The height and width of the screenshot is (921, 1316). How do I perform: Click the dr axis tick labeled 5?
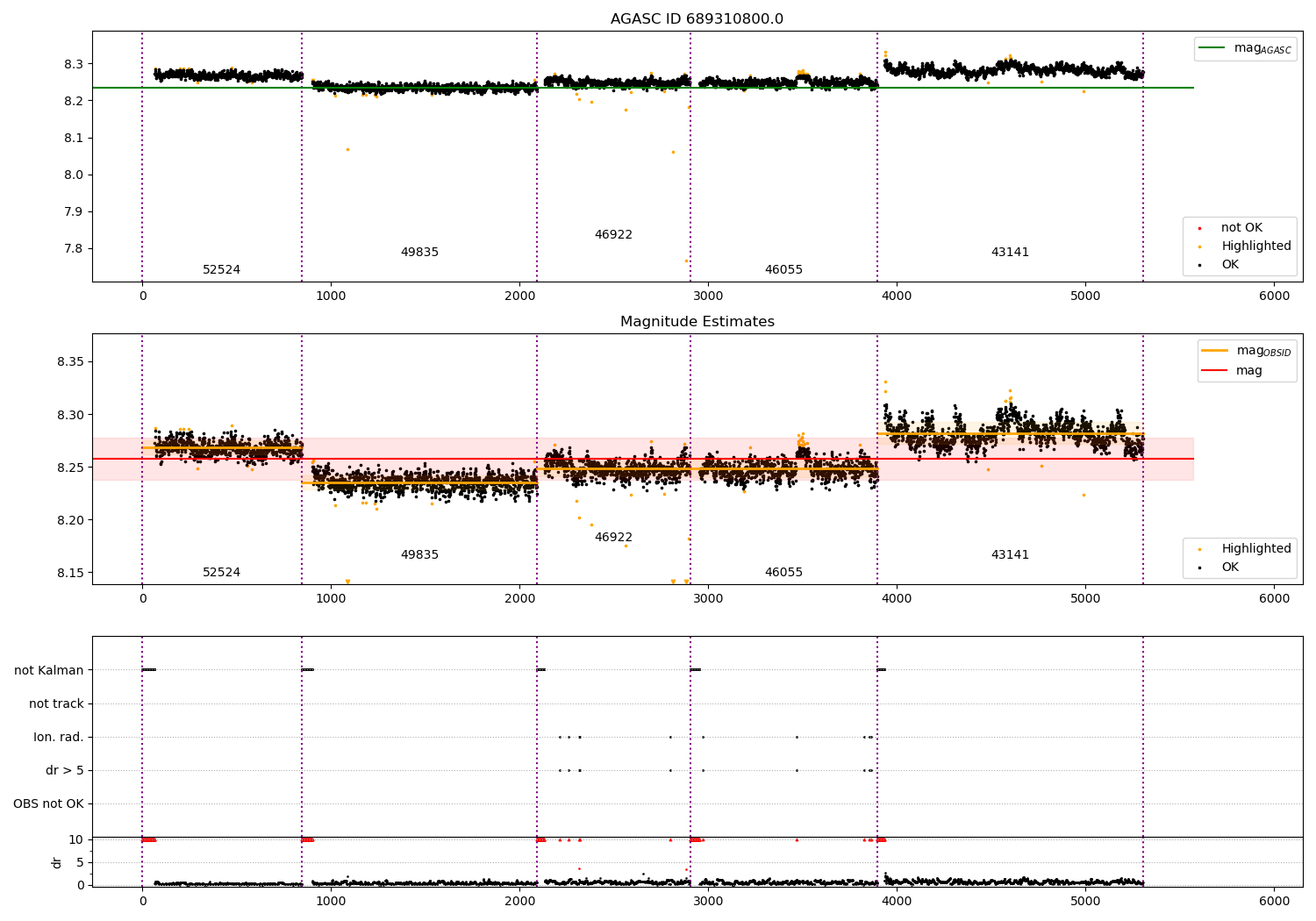tap(80, 862)
